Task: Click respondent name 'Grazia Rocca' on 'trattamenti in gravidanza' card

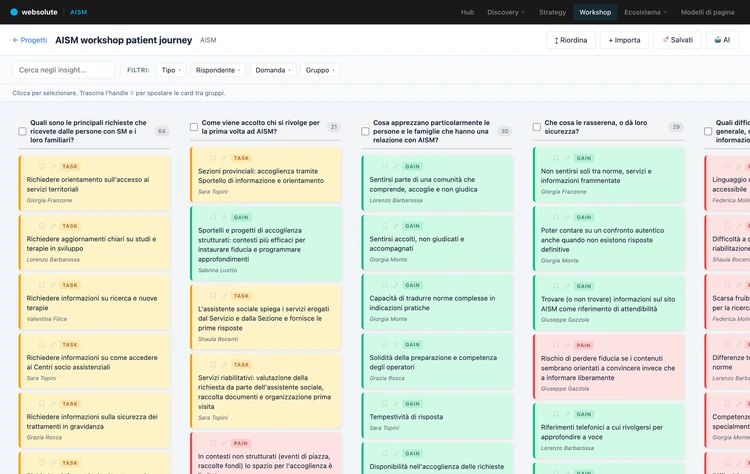Action: click(44, 438)
